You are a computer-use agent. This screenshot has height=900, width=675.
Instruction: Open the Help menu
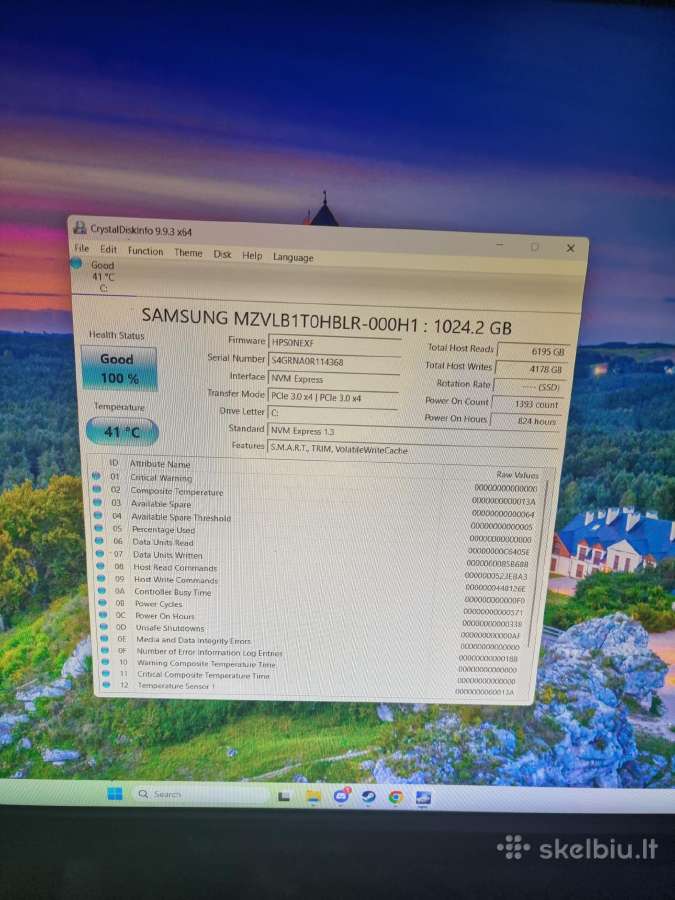tap(252, 255)
